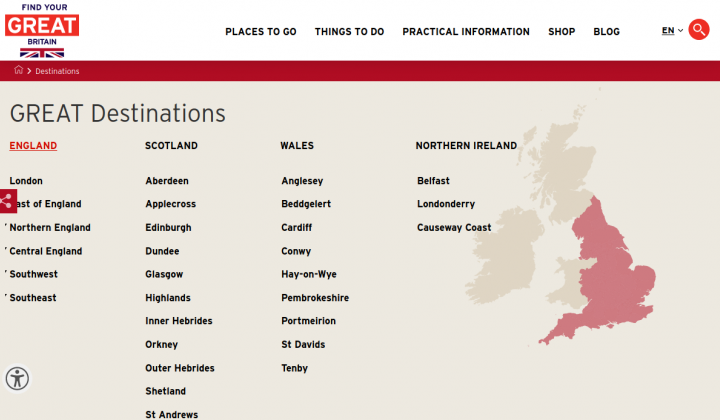
Task: Open the London destination link
Action: pos(26,181)
